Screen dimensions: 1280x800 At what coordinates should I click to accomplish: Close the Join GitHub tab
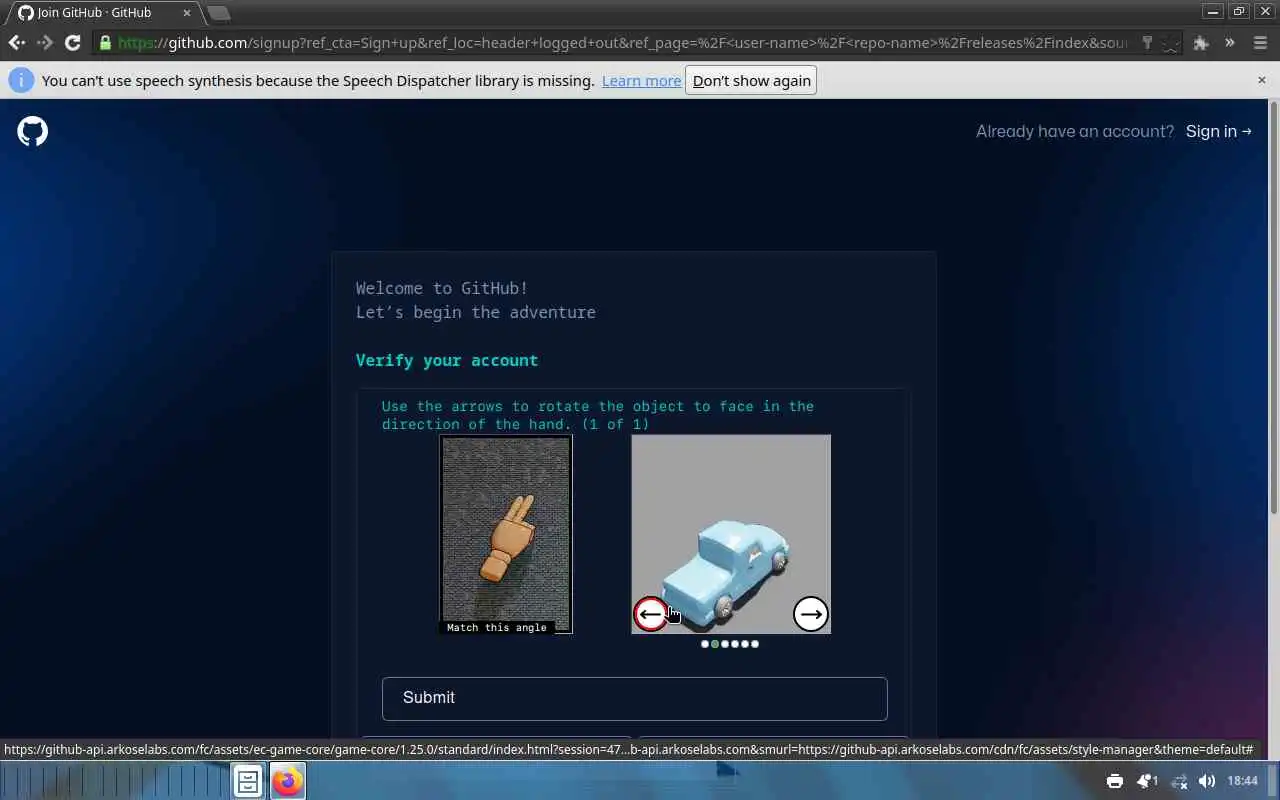pos(187,13)
